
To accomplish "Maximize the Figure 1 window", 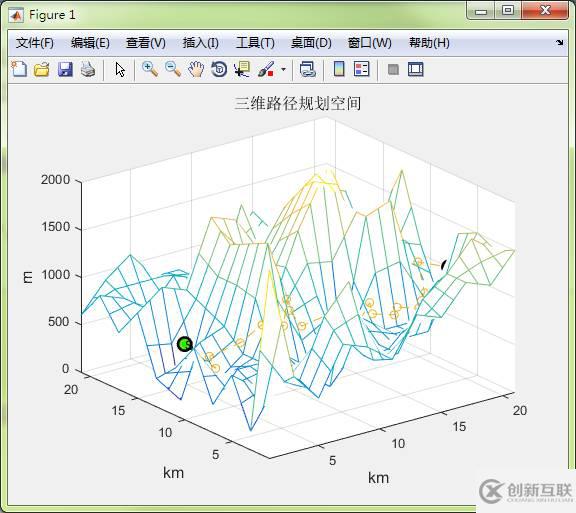I will pyautogui.click(x=508, y=10).
